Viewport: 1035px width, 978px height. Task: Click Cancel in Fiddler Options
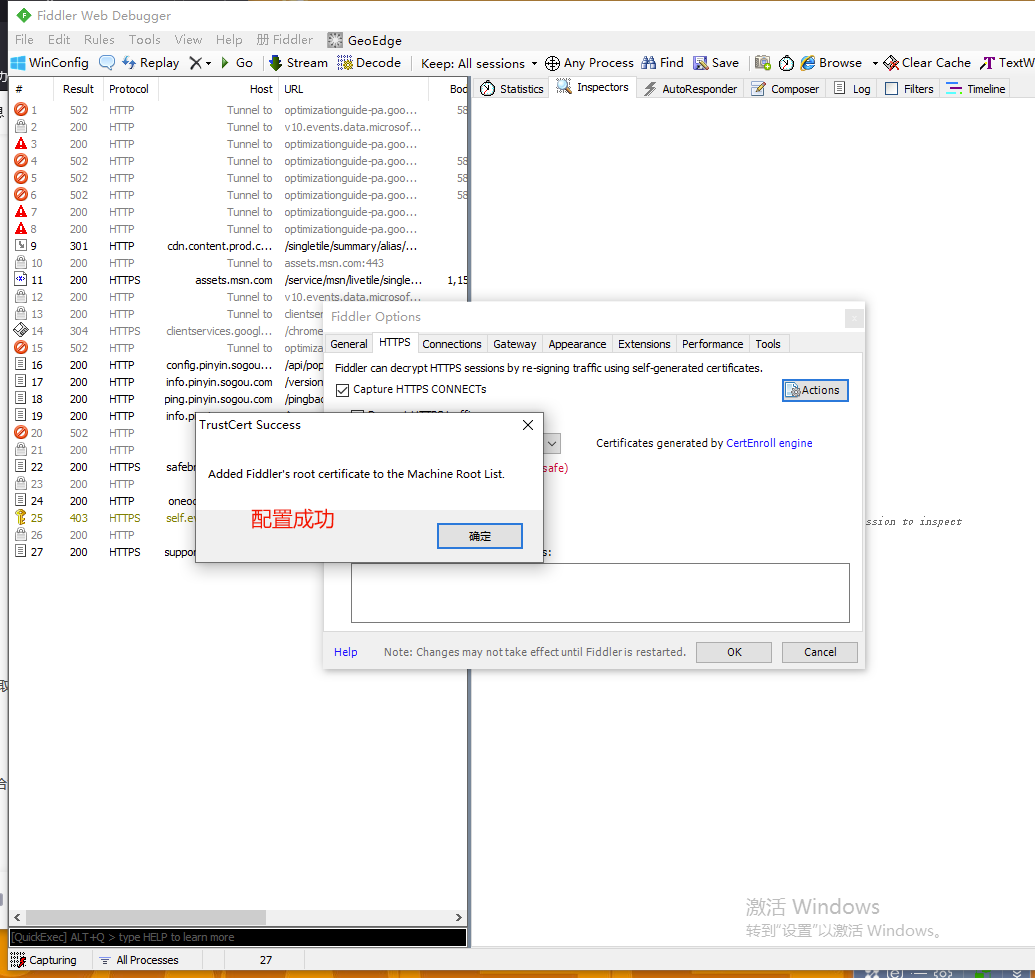click(820, 652)
